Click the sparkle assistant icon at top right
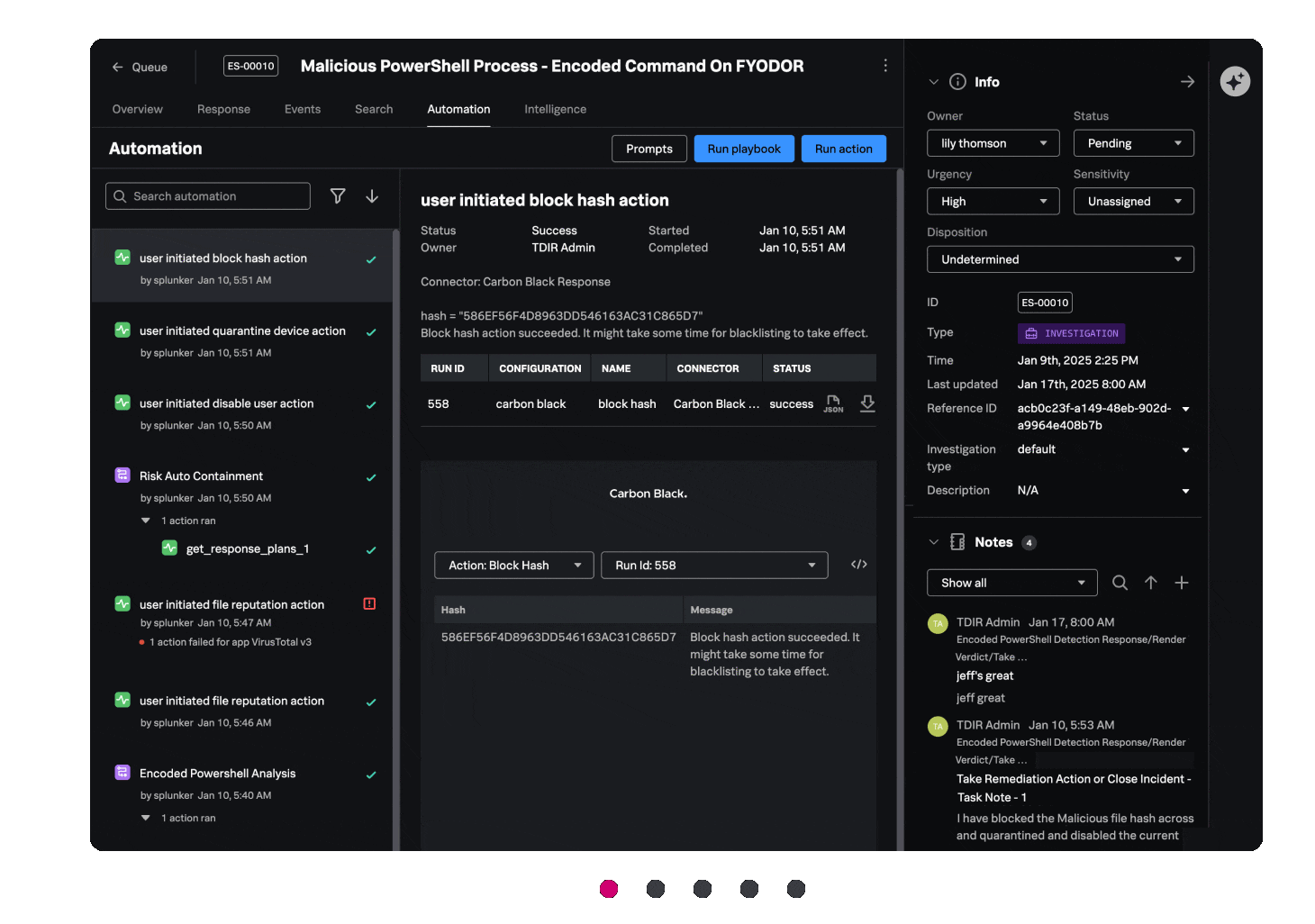This screenshot has width=1315, height=924. [x=1235, y=81]
